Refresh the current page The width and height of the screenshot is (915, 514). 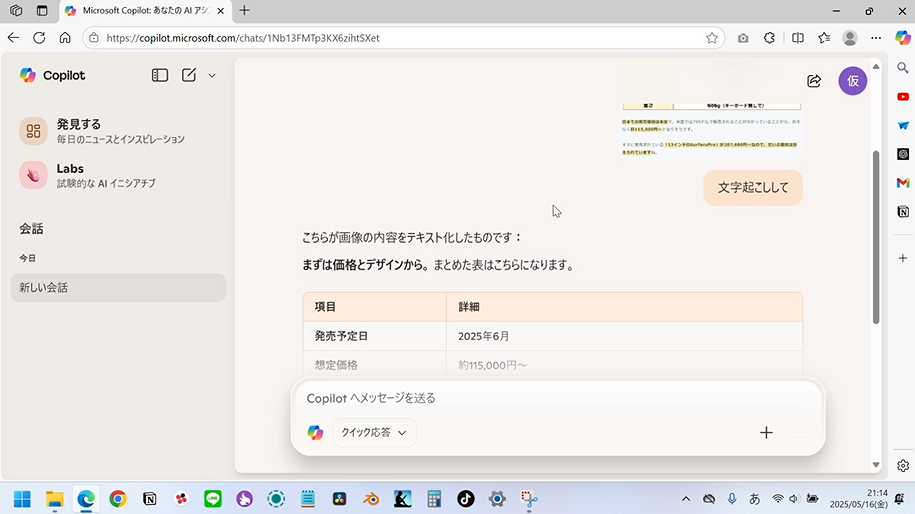39,38
